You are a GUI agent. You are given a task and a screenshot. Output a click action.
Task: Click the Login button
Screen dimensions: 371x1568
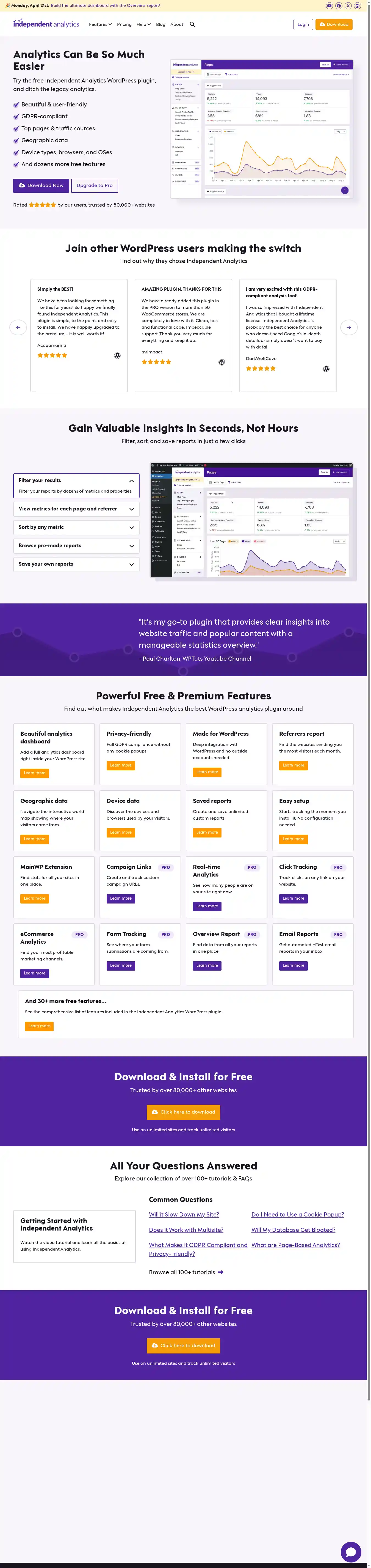click(303, 24)
